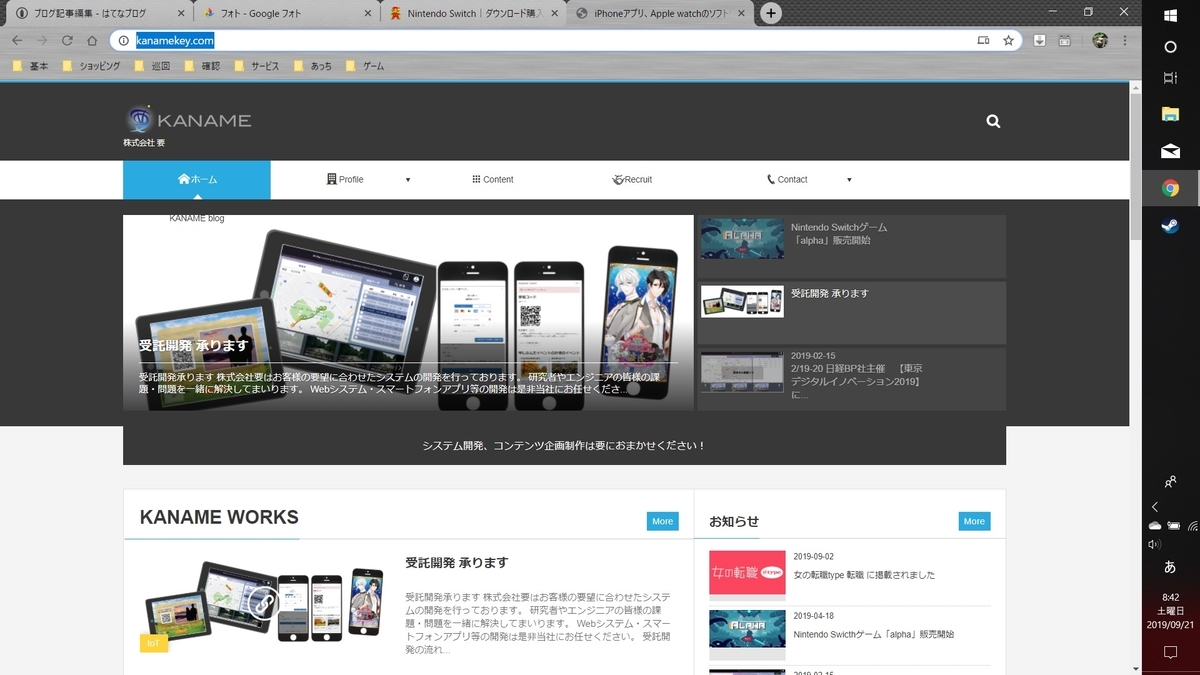Open the hero banner title 受託開発 承ります
The width and height of the screenshot is (1200, 675).
pos(194,346)
